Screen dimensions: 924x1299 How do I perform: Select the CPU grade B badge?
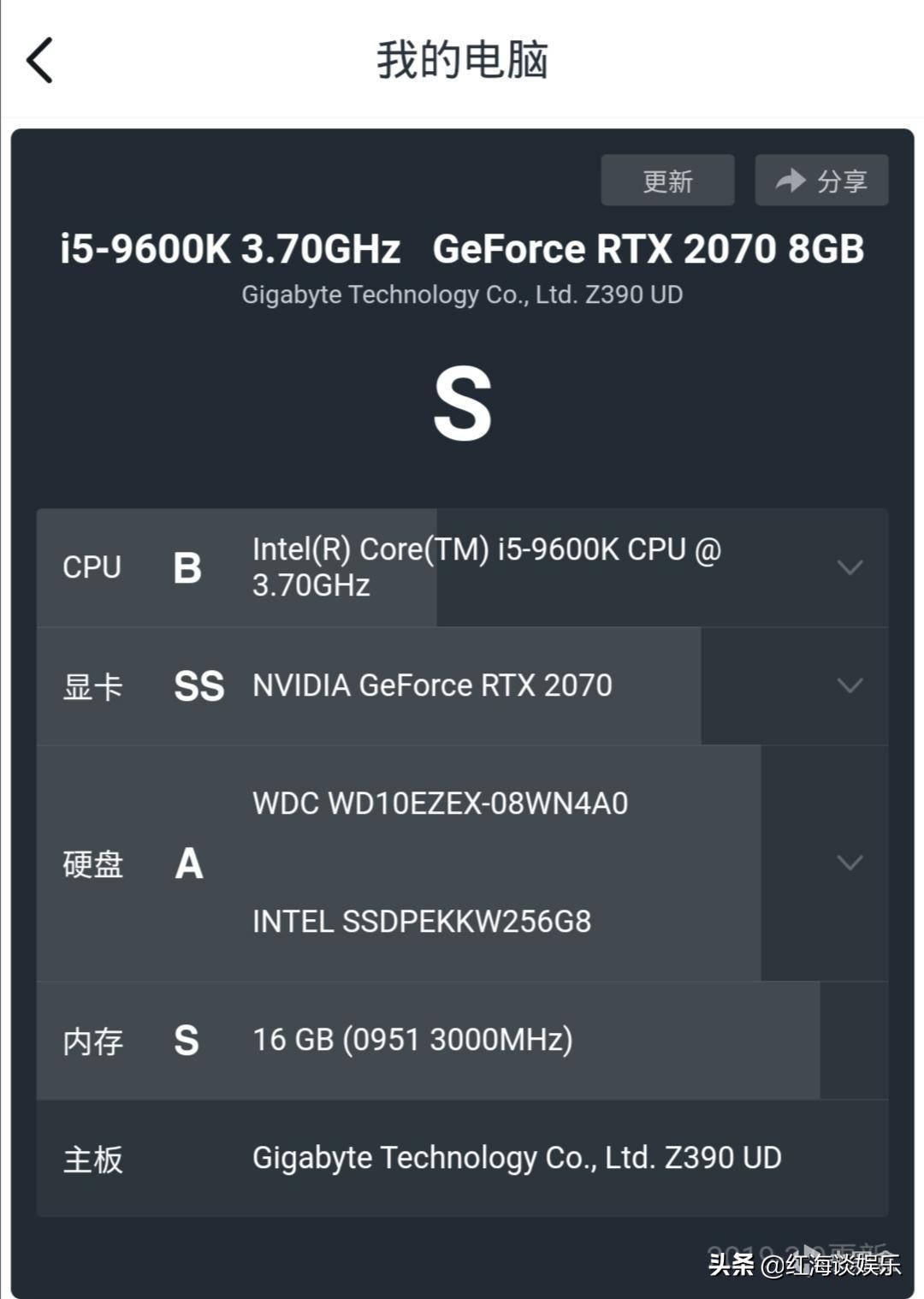coord(187,567)
